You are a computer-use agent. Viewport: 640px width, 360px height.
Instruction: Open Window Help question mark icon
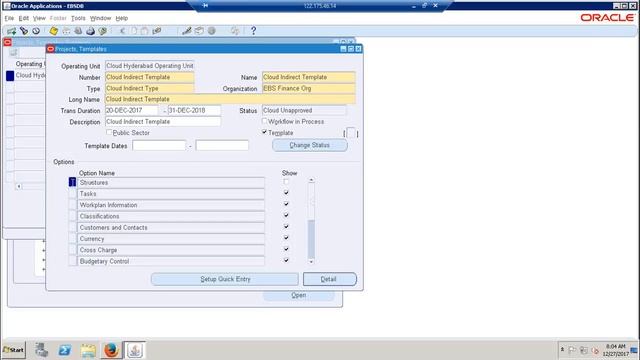253,31
